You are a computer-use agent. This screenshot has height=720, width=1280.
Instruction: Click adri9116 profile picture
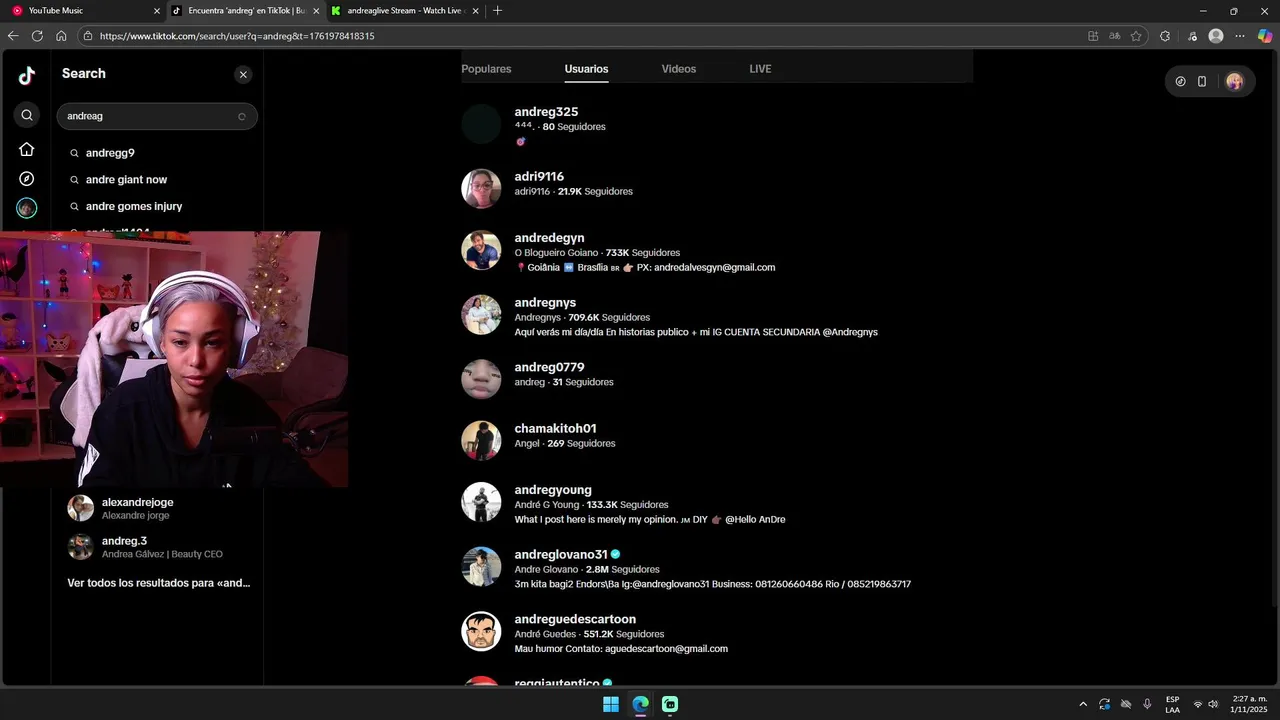pos(481,189)
